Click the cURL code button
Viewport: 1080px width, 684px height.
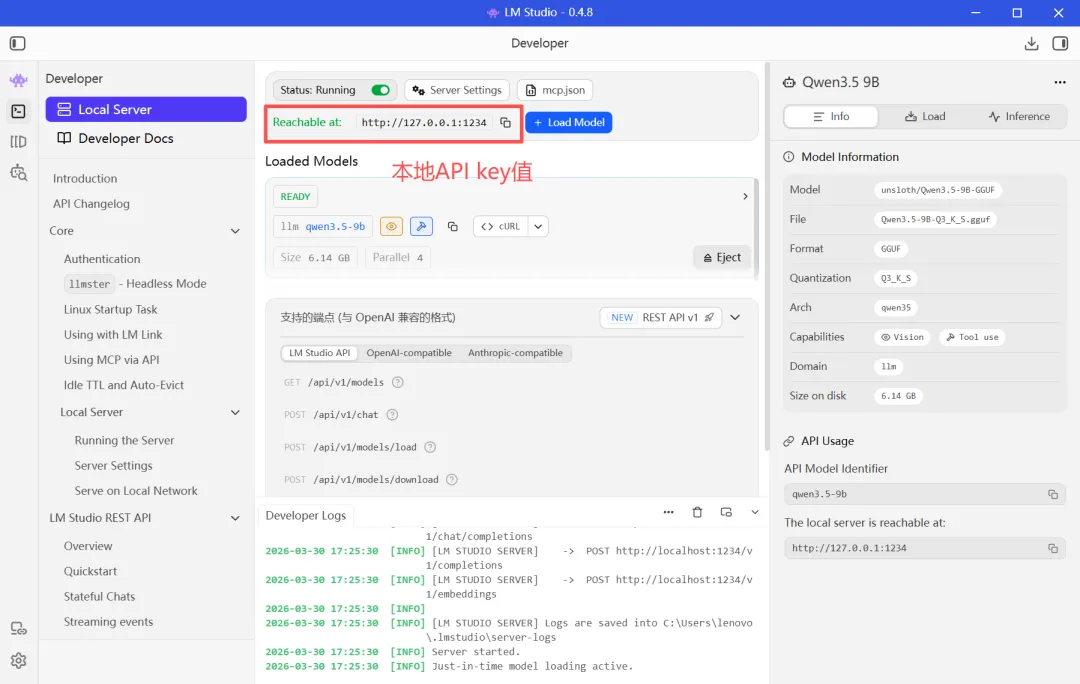click(x=501, y=227)
